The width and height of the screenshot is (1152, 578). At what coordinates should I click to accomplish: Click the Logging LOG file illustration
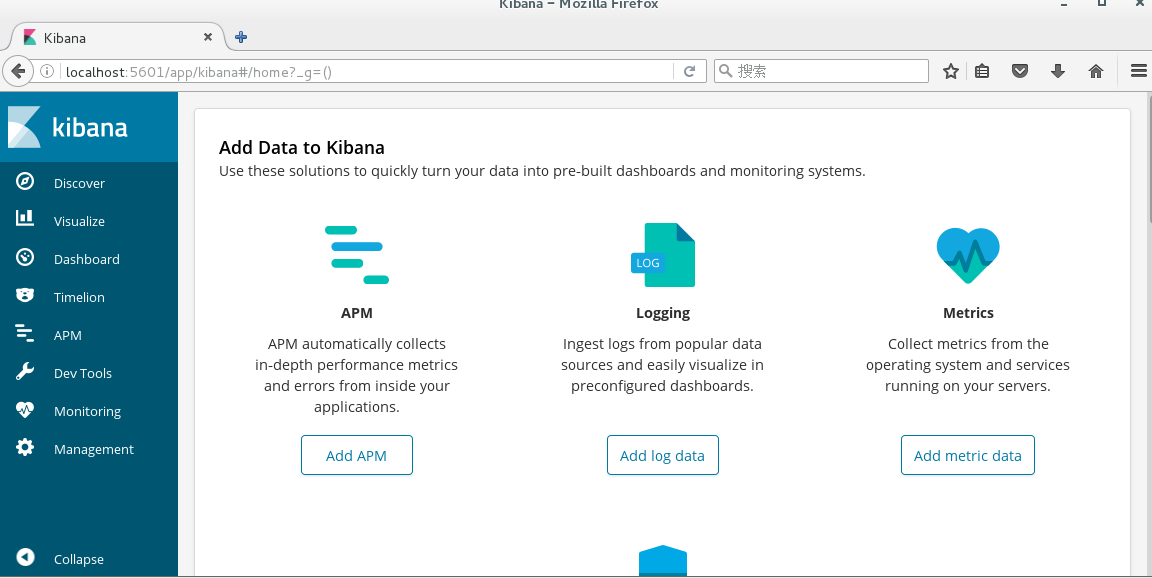[x=663, y=255]
